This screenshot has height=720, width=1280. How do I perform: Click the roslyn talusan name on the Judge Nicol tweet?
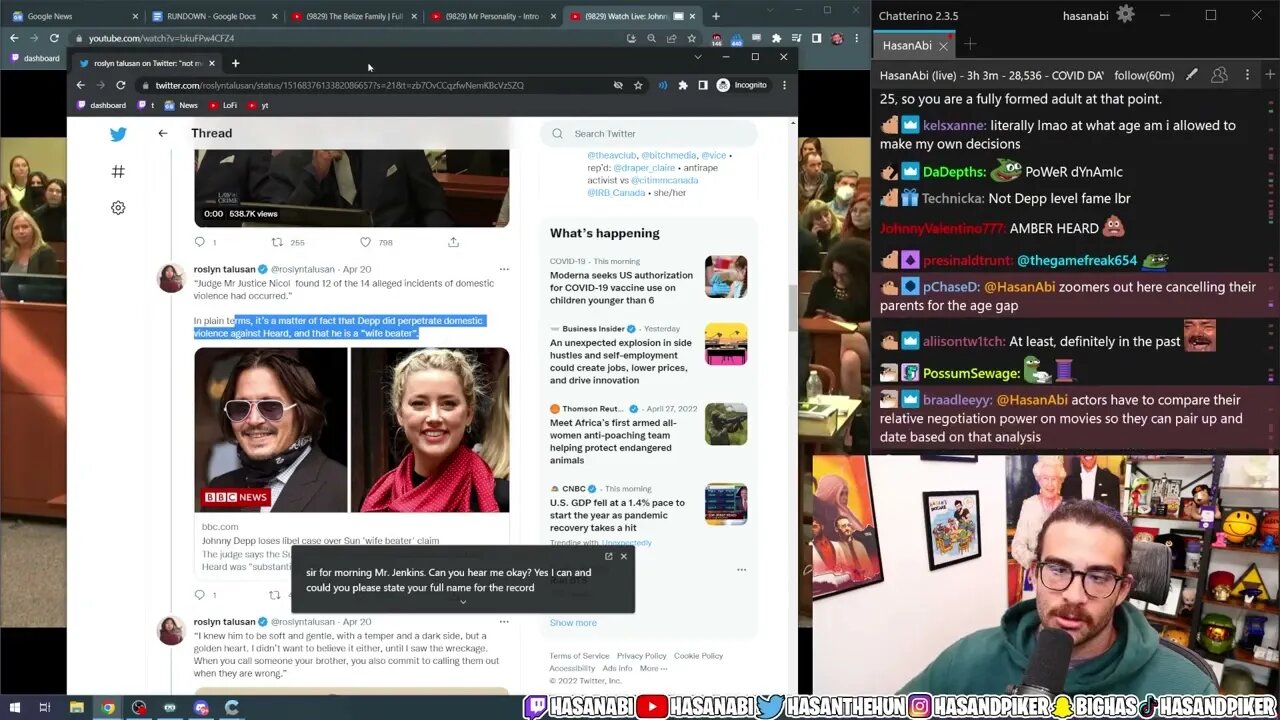(224, 269)
